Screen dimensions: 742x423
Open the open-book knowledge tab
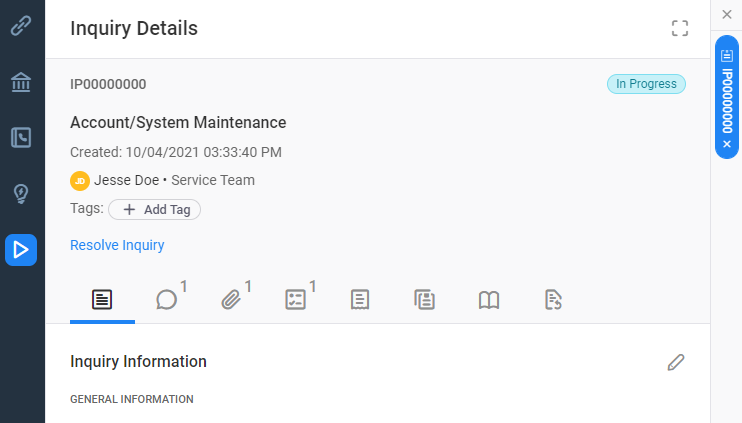pos(489,300)
